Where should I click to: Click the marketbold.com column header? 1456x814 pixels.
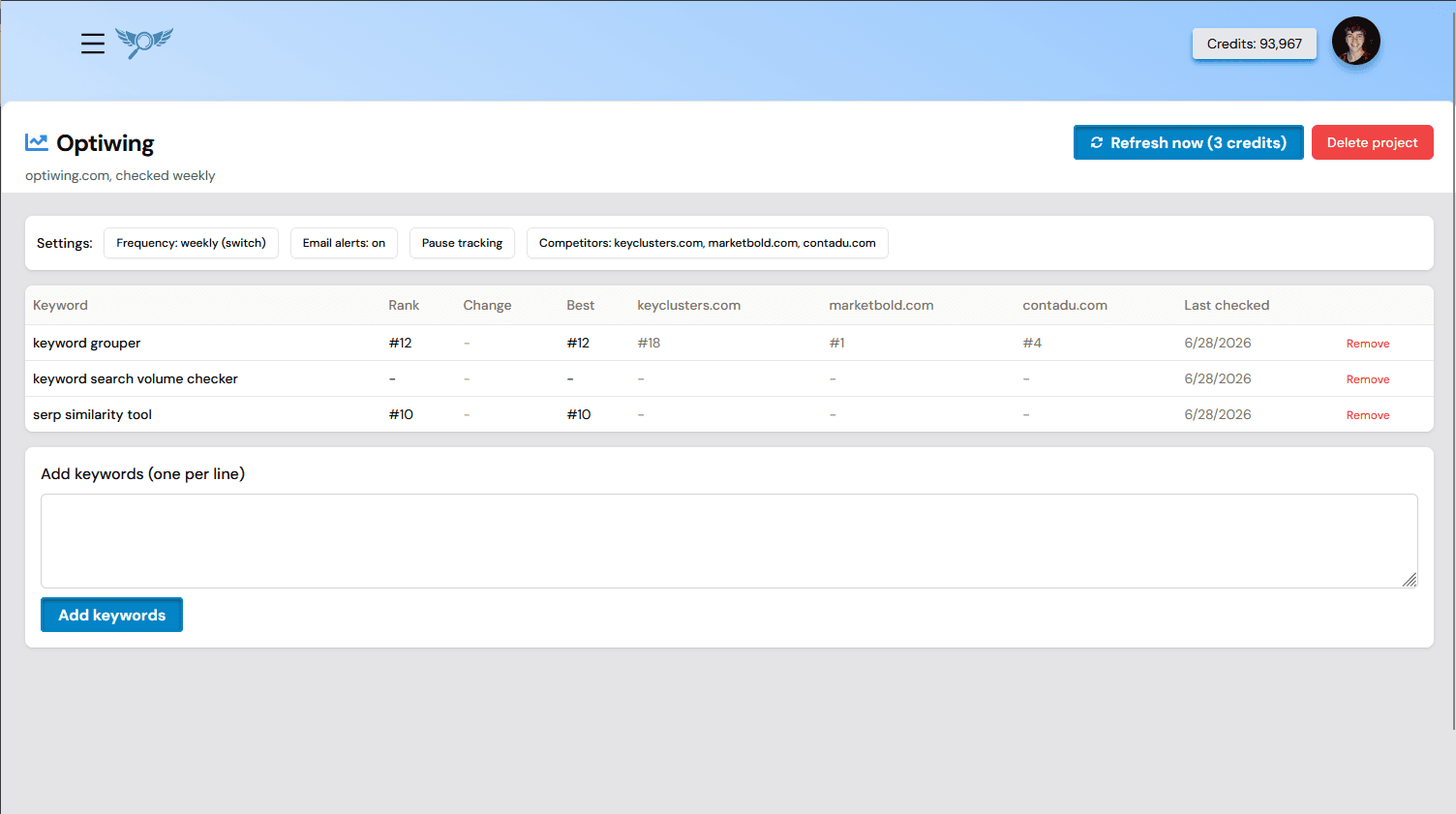pyautogui.click(x=881, y=305)
